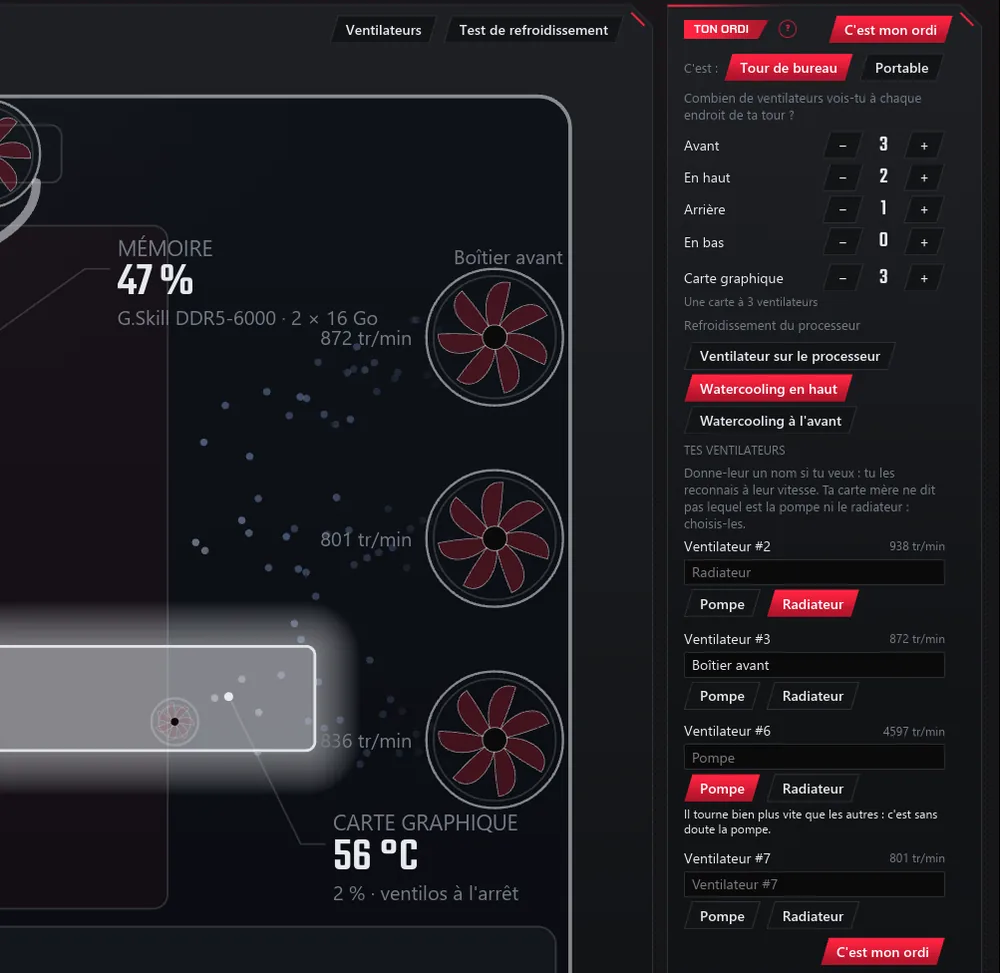
Task: Choose Watercooling en haut option
Action: point(768,389)
